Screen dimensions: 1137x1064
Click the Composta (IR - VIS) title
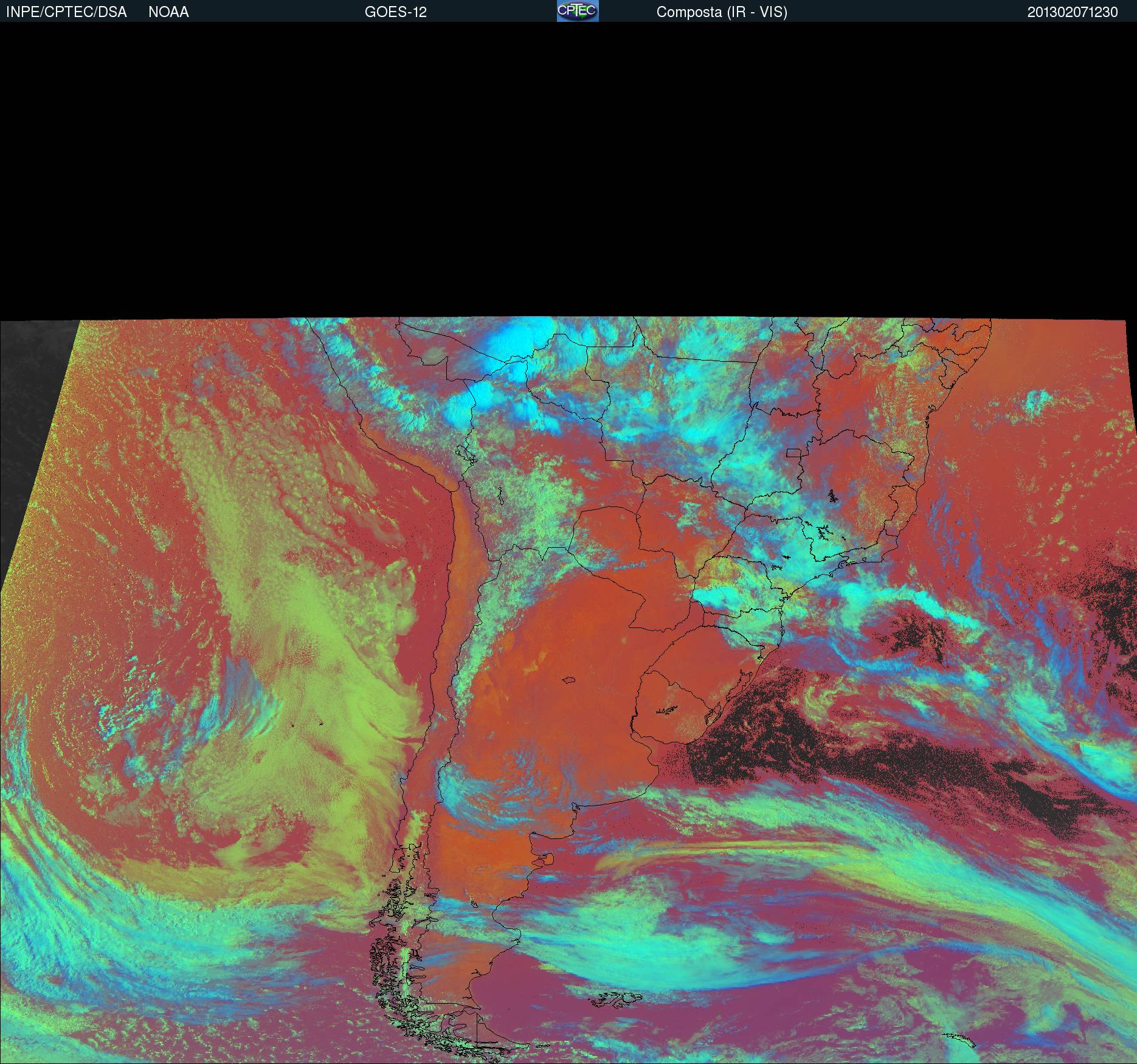[x=722, y=12]
